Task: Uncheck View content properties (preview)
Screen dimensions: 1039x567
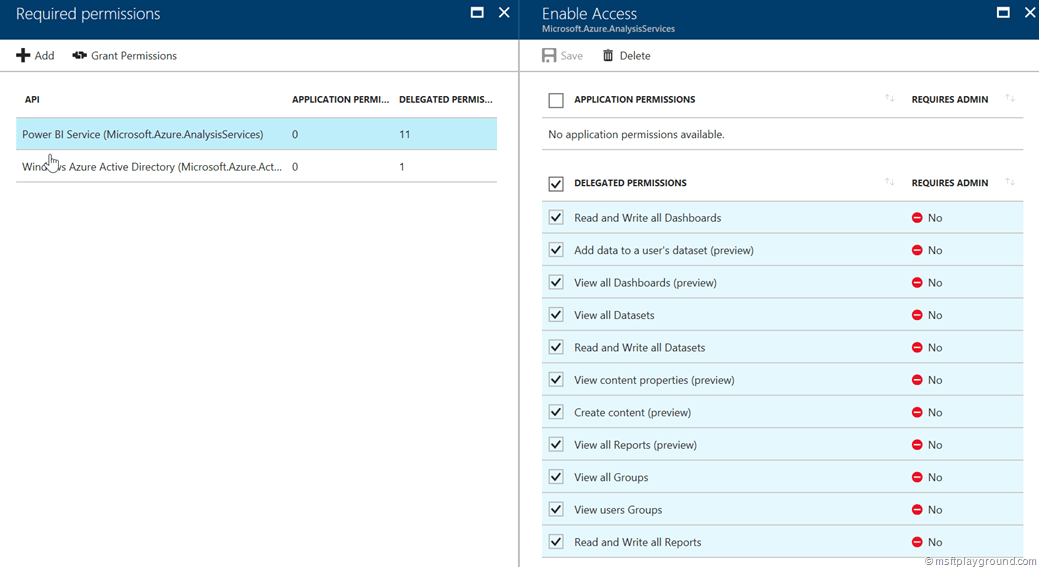Action: (x=556, y=380)
